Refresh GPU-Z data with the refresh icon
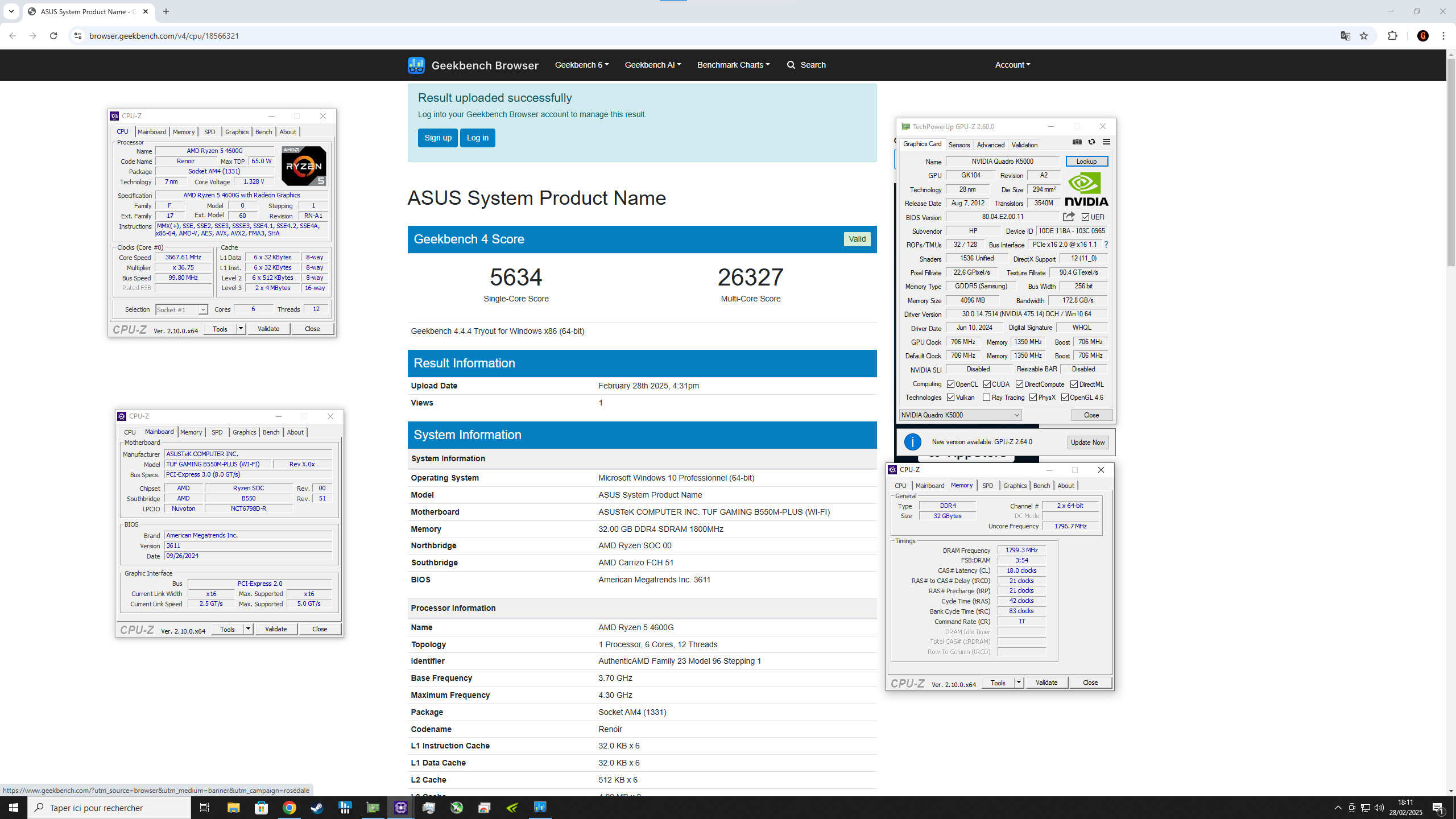Screen dimensions: 1456x819 pyautogui.click(x=1091, y=142)
